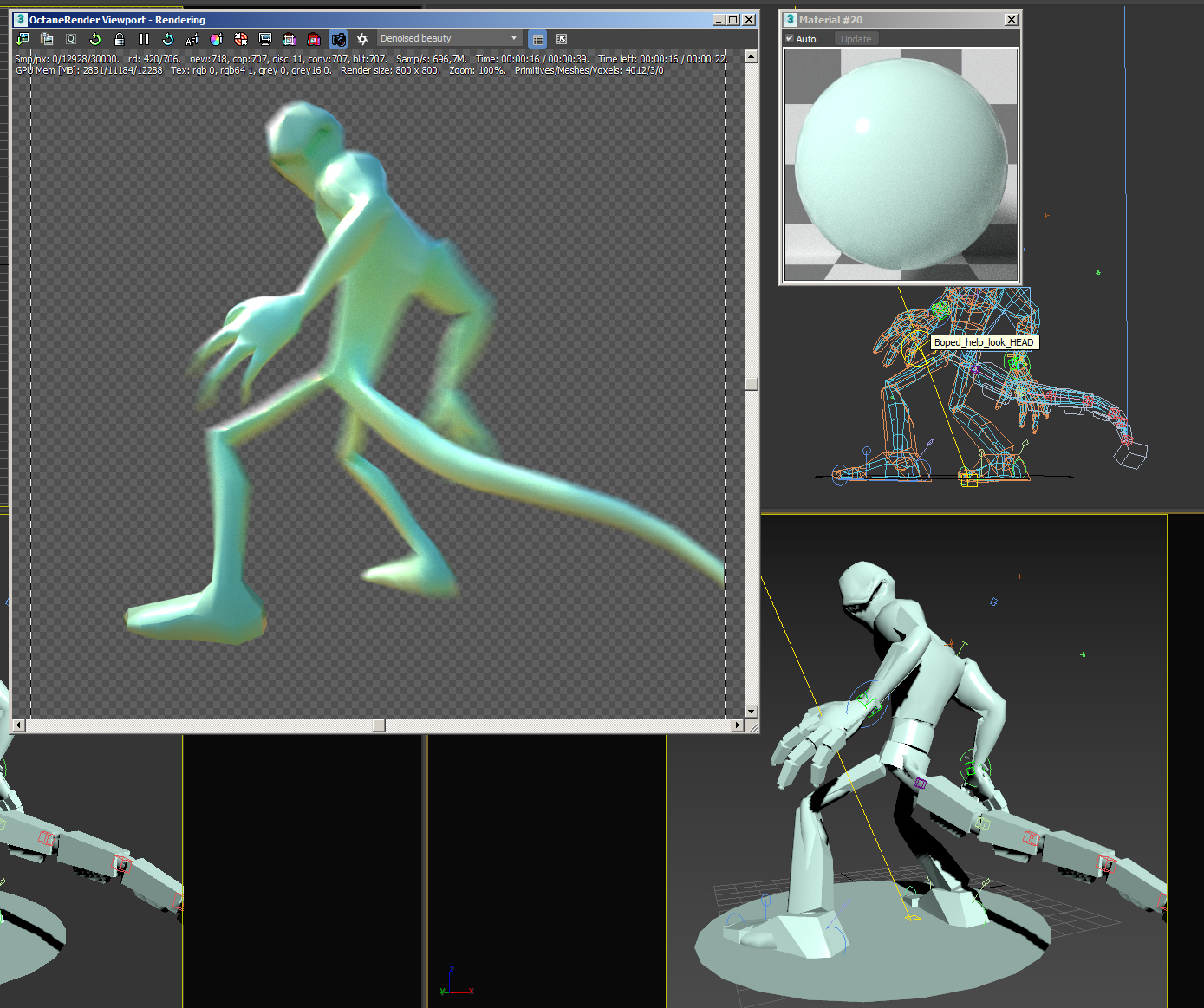Screen dimensions: 1204x1008
Task: Click the aperture shutter icon in Octane toolbar
Action: (x=362, y=39)
